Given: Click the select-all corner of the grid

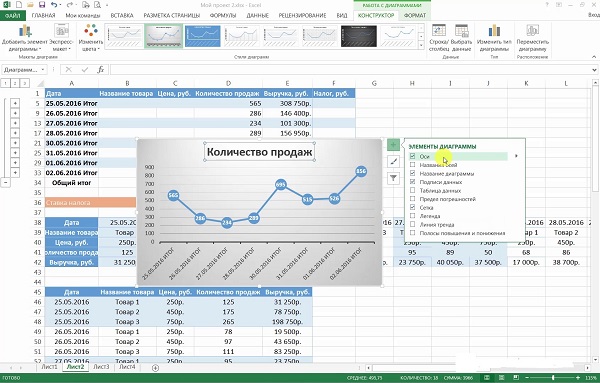Looking at the screenshot, I should [40, 83].
